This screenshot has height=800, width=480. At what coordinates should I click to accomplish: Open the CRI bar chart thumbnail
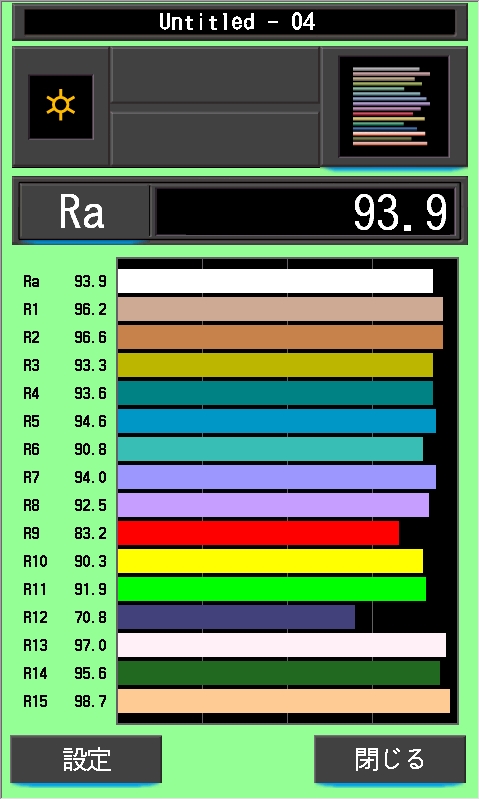393,106
